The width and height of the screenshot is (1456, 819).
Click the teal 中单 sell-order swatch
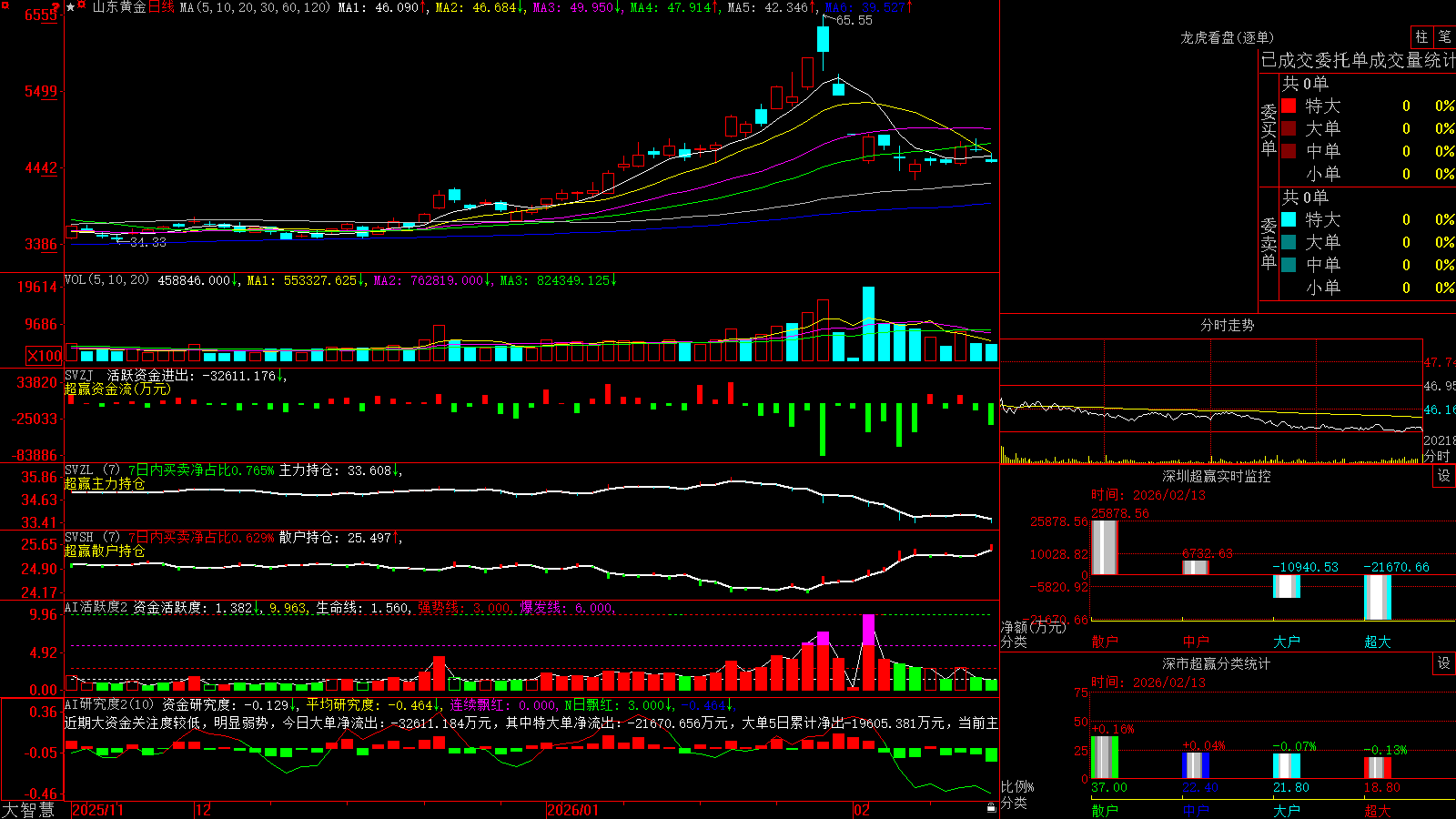(1289, 265)
